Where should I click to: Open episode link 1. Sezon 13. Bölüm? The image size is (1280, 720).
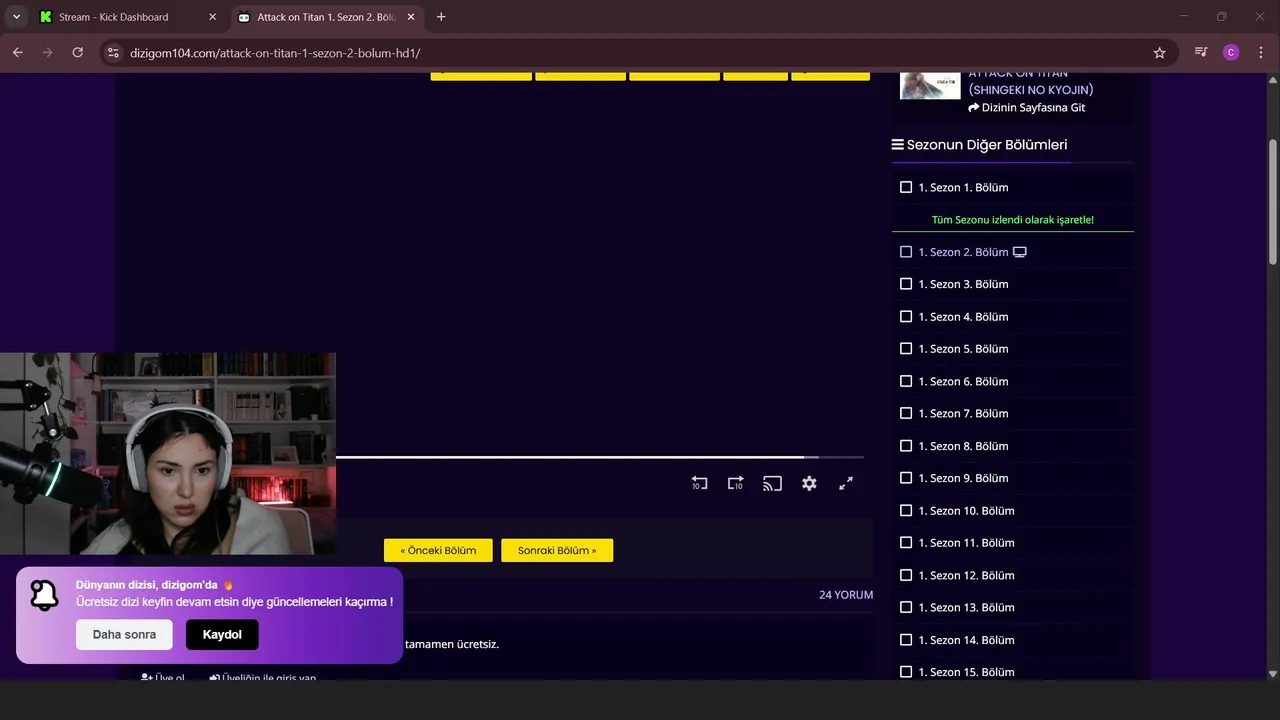(x=966, y=607)
